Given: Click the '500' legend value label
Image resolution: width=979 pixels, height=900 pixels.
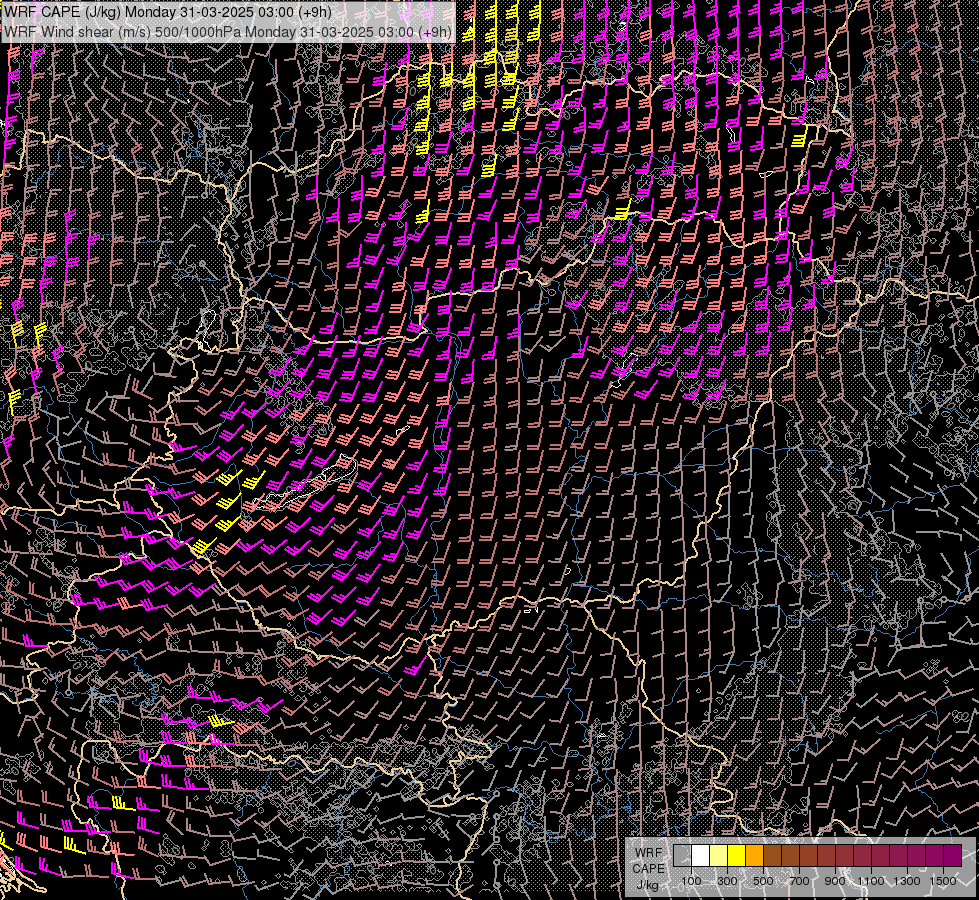Looking at the screenshot, I should [x=763, y=881].
